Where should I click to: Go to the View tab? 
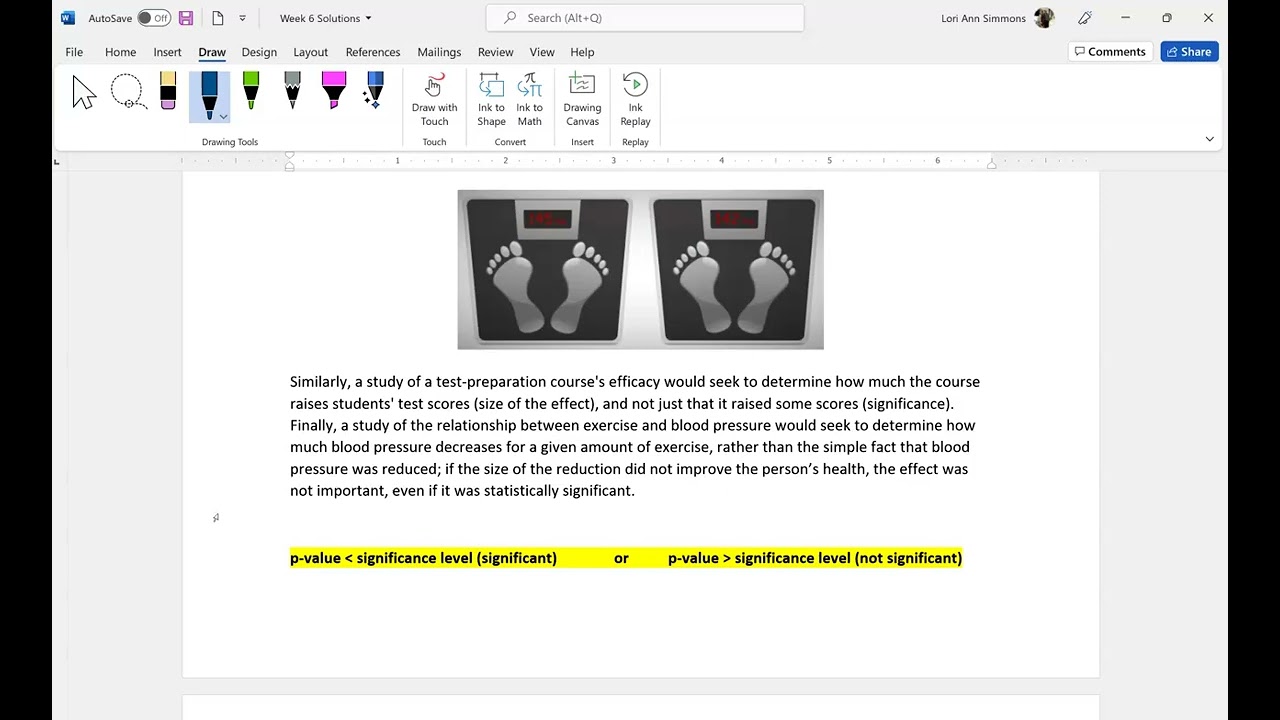point(542,52)
